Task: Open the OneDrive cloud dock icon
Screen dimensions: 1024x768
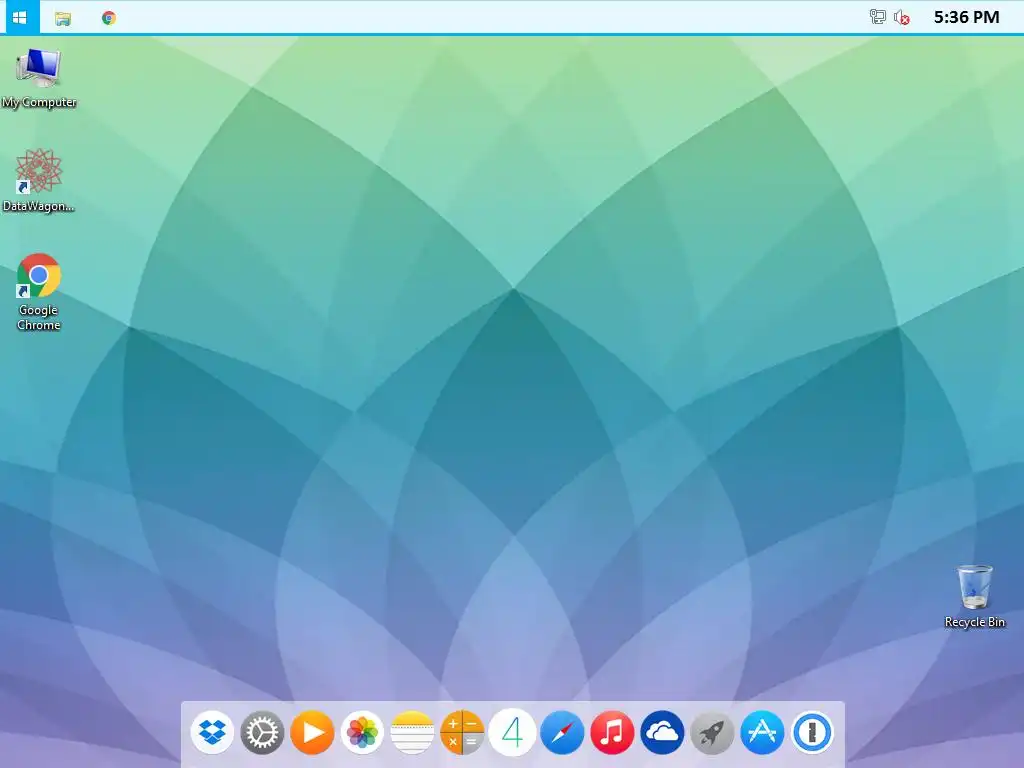Action: coord(662,733)
